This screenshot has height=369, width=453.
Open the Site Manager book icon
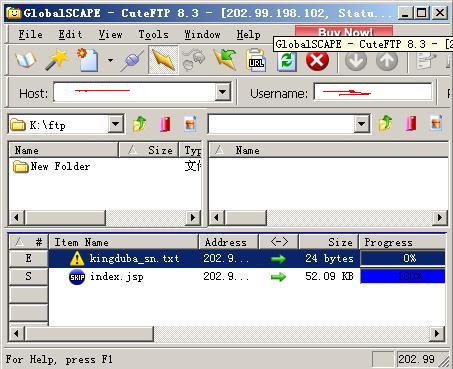[26, 60]
